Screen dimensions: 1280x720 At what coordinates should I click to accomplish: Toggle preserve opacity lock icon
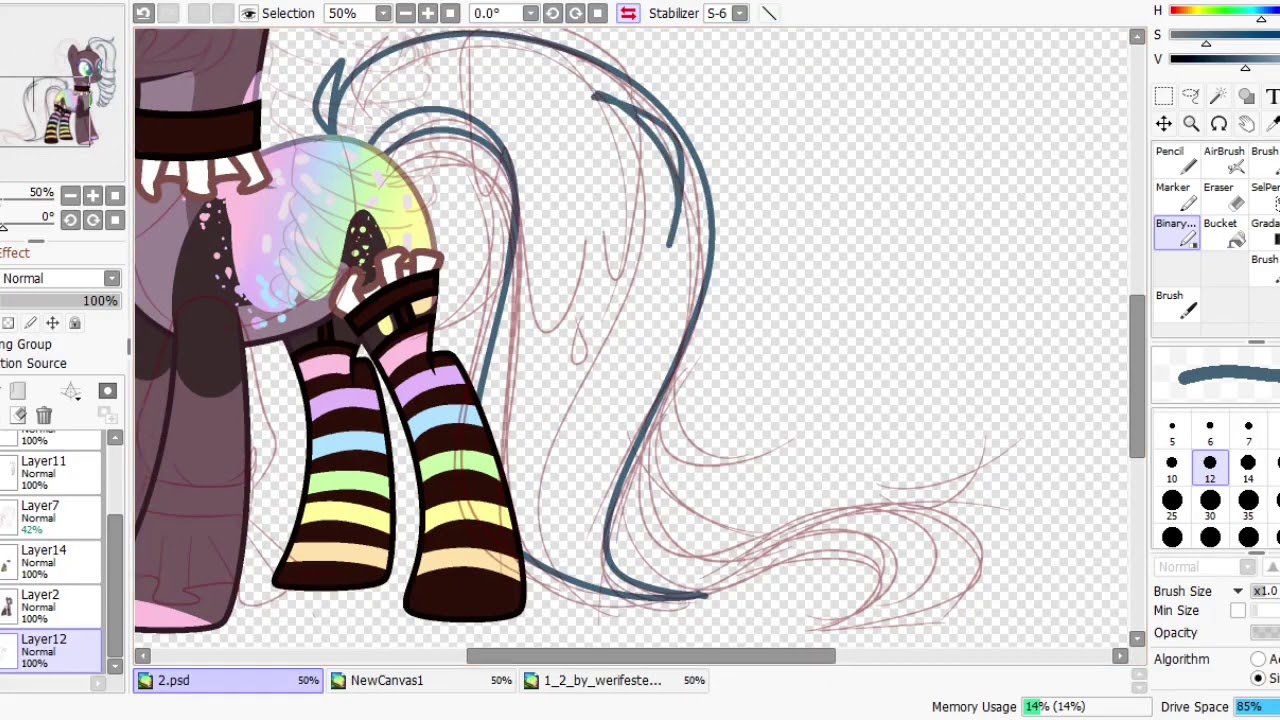pos(8,323)
